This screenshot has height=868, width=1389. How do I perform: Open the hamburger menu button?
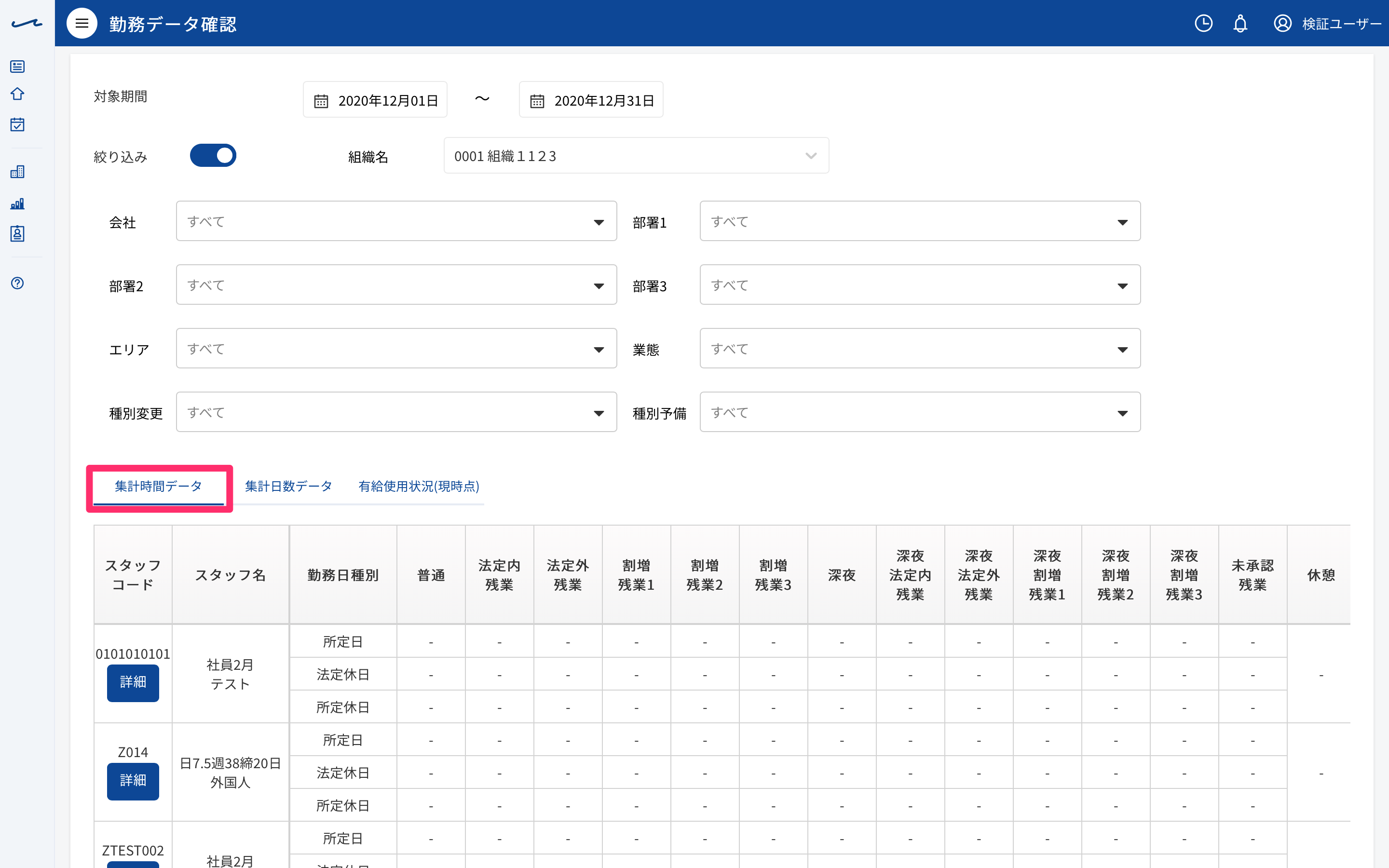pyautogui.click(x=82, y=24)
